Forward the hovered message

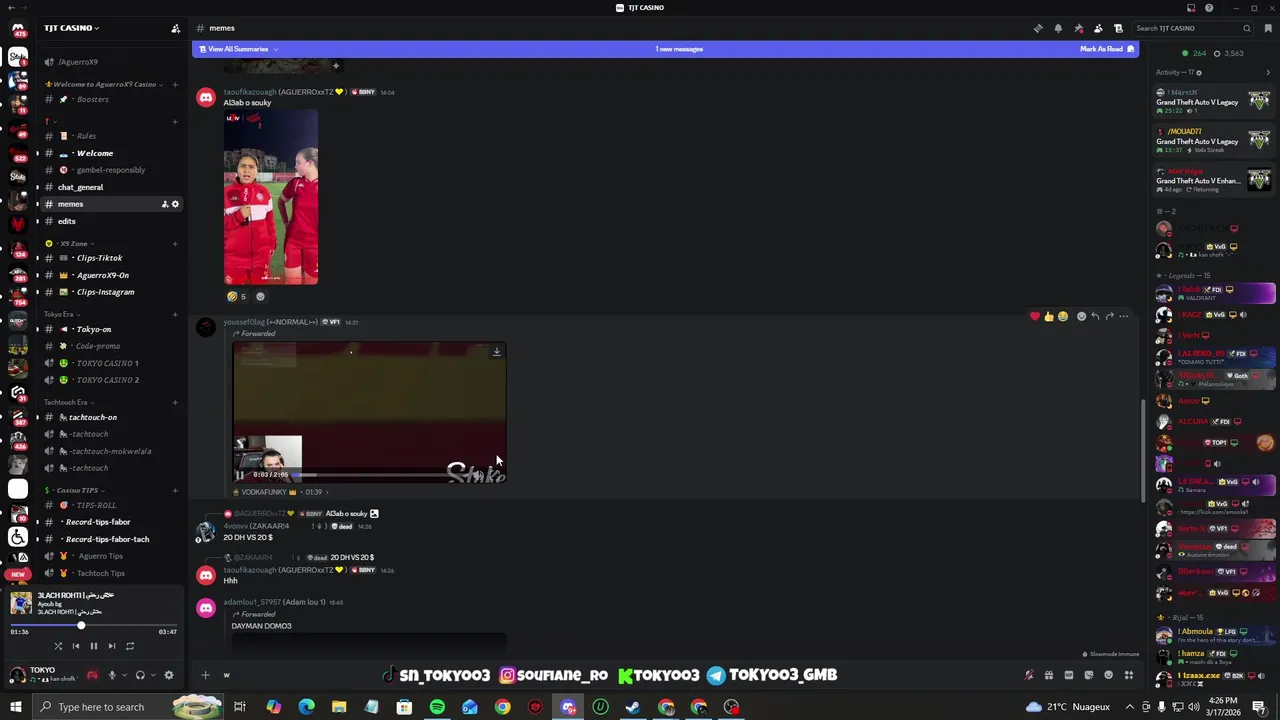tap(1109, 316)
